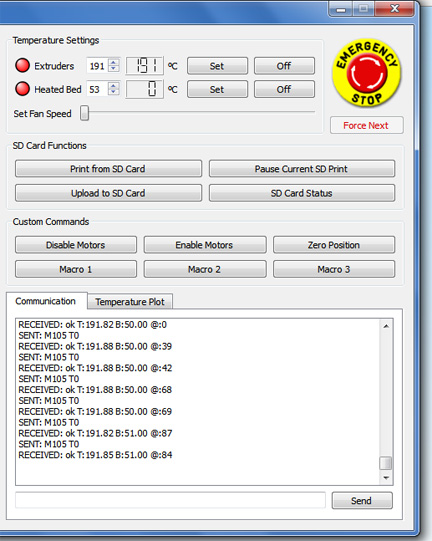This screenshot has height=541, width=432.
Task: Click the red Extruders status indicator
Action: [22, 66]
